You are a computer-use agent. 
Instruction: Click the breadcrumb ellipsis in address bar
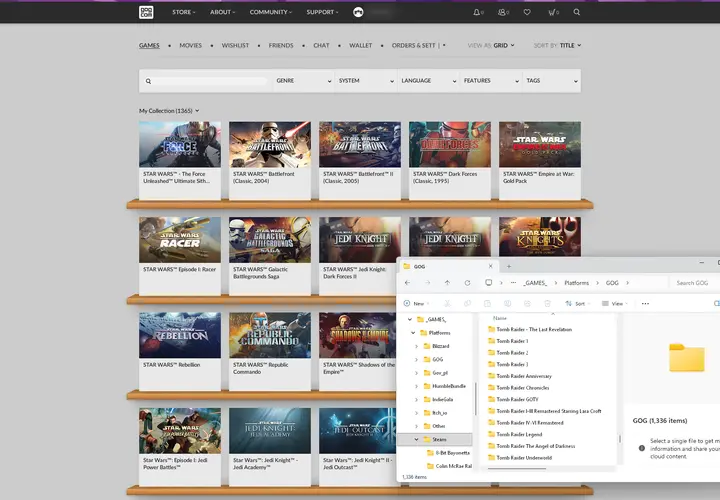pos(513,283)
